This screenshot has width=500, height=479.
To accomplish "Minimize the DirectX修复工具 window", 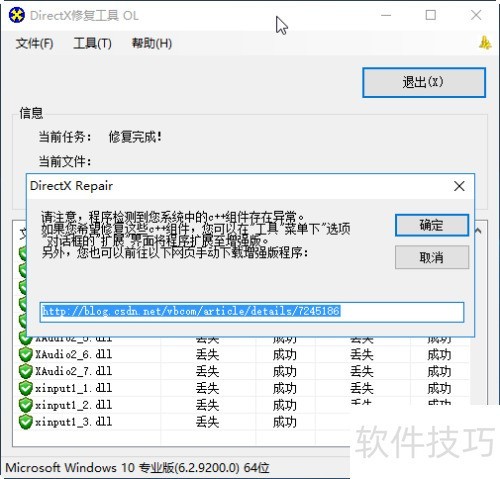I will [x=386, y=15].
